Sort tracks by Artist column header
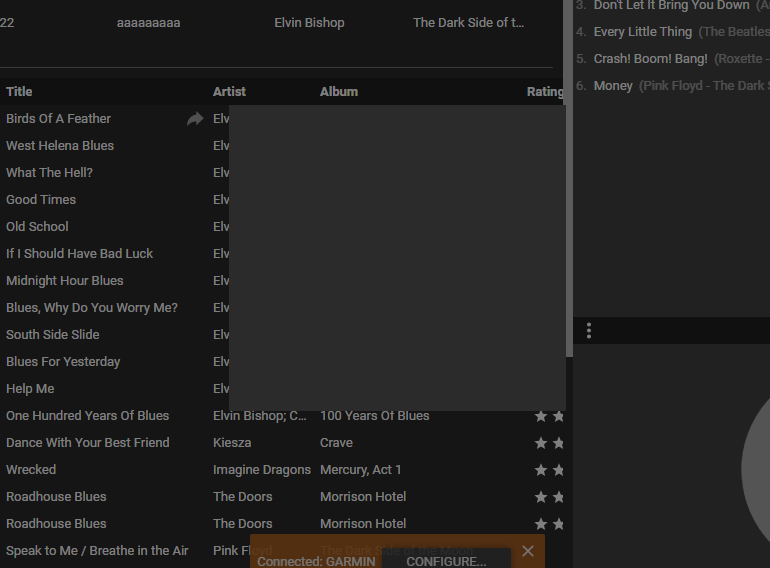Image resolution: width=770 pixels, height=568 pixels. tap(229, 92)
